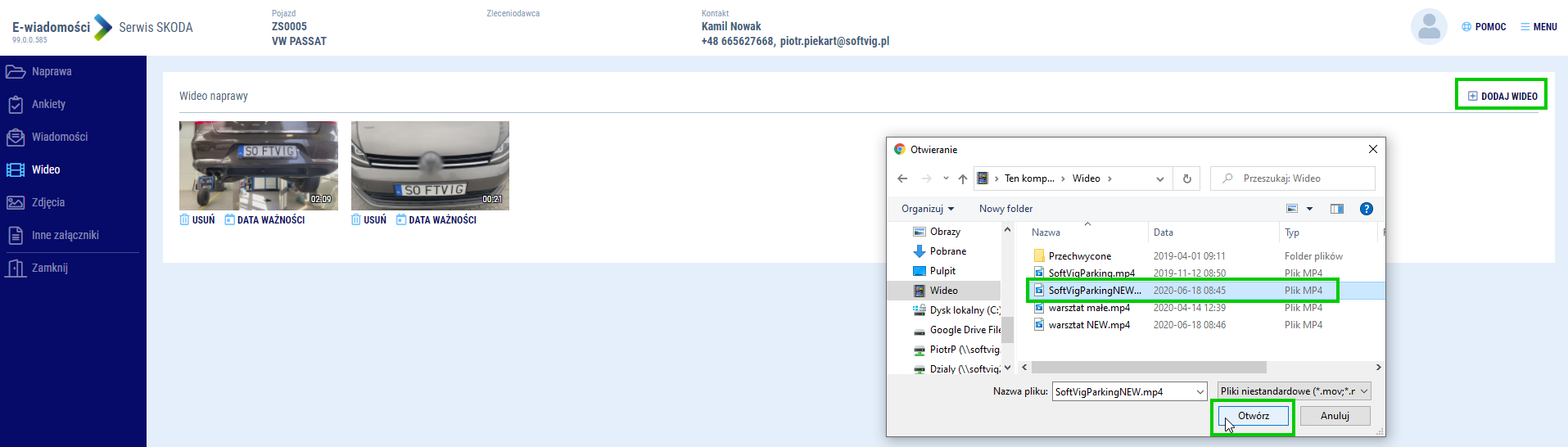Open Wiadomości from the sidebar
The height and width of the screenshot is (447, 1568).
[x=59, y=138]
